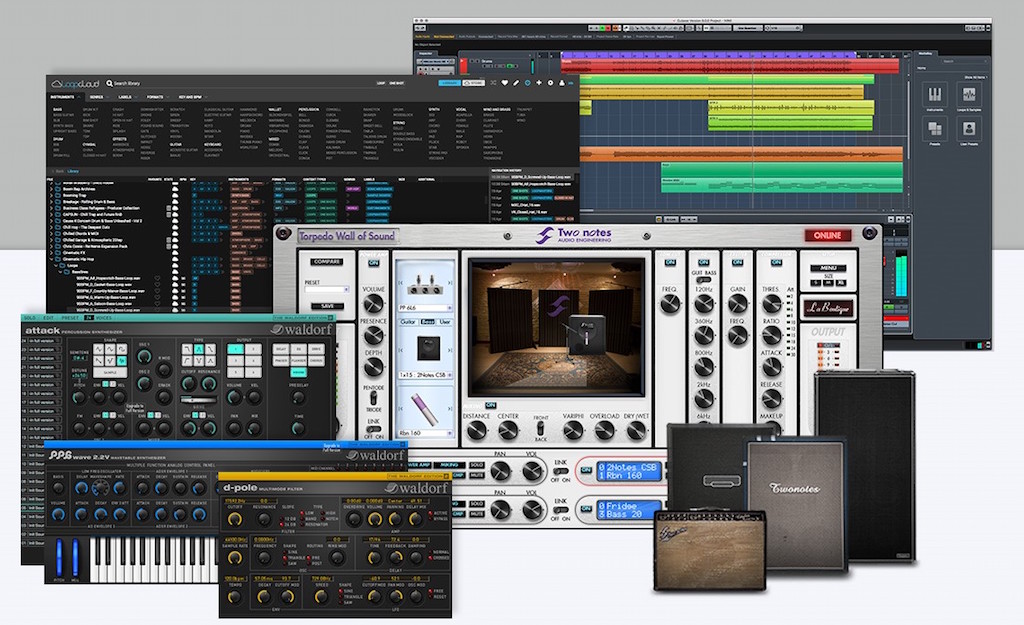Open the INSTRUMENTS filter tab in Loopcloud
Viewport: 1024px width, 625px height.
click(x=63, y=97)
